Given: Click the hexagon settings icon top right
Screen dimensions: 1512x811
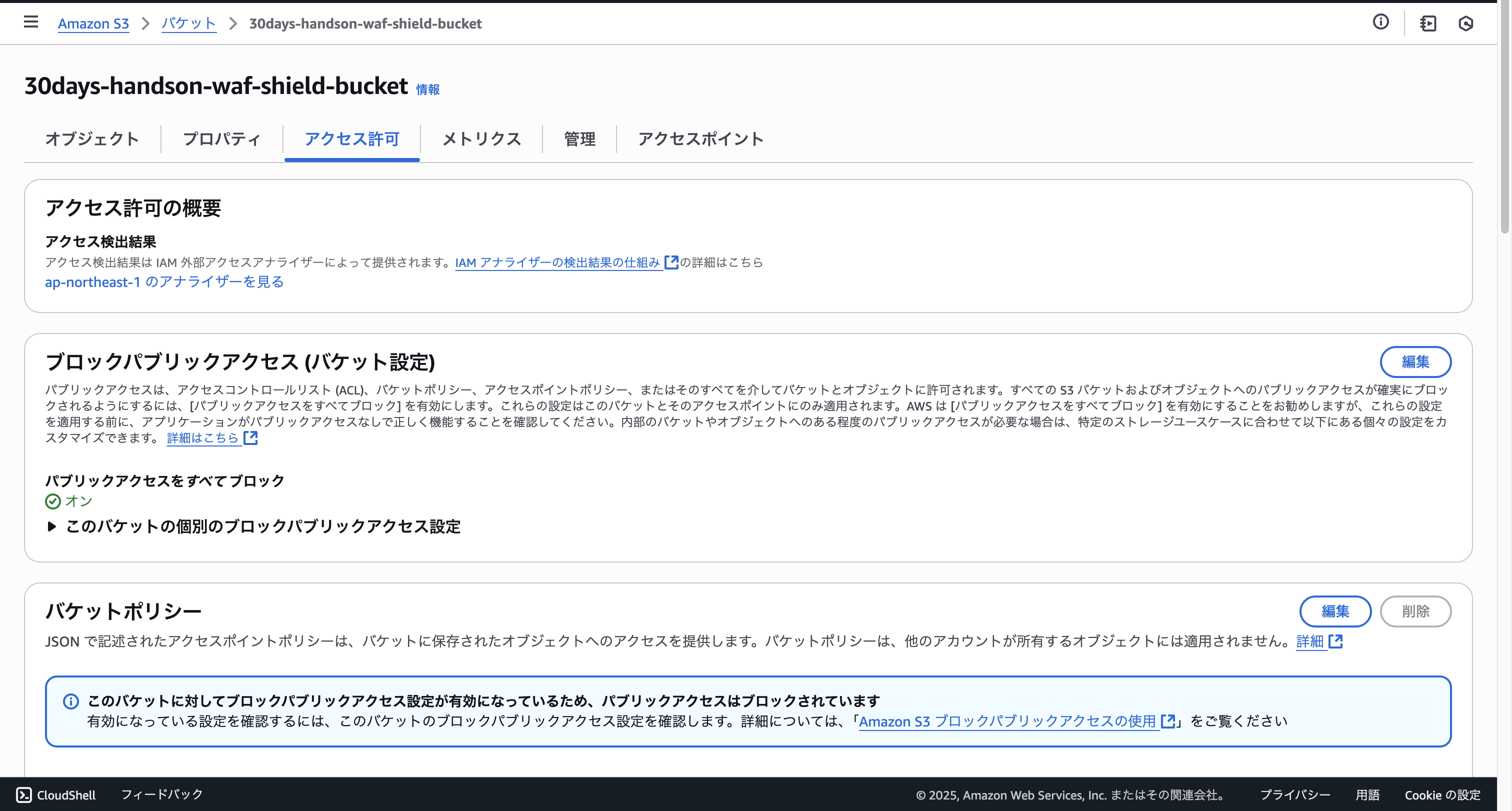Looking at the screenshot, I should tap(1467, 23).
